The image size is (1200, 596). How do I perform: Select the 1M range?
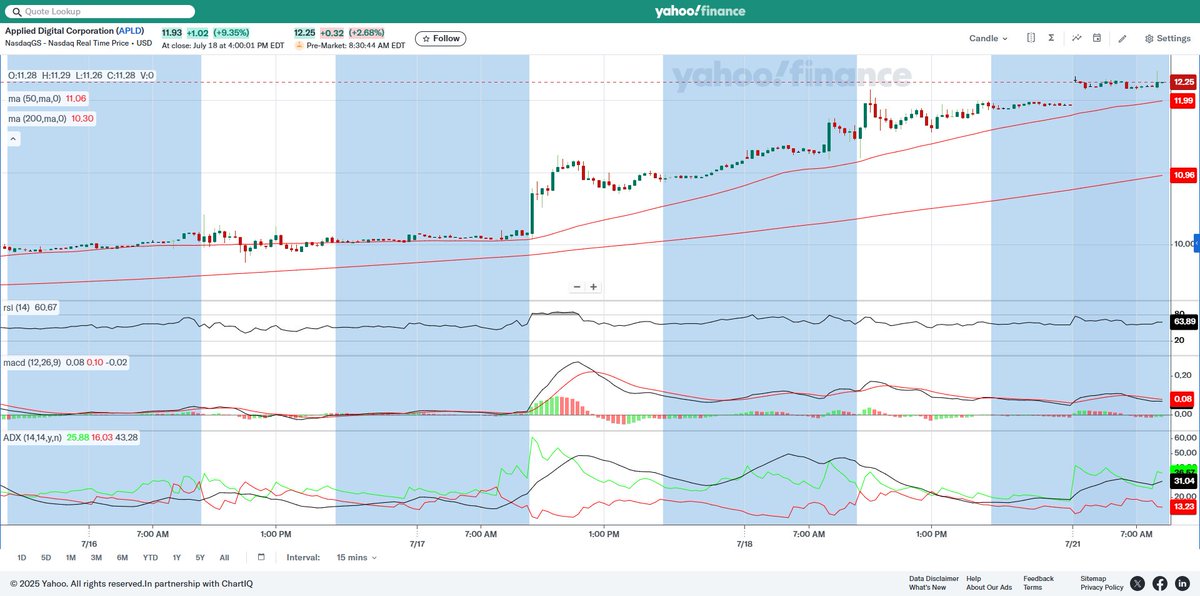coord(71,557)
